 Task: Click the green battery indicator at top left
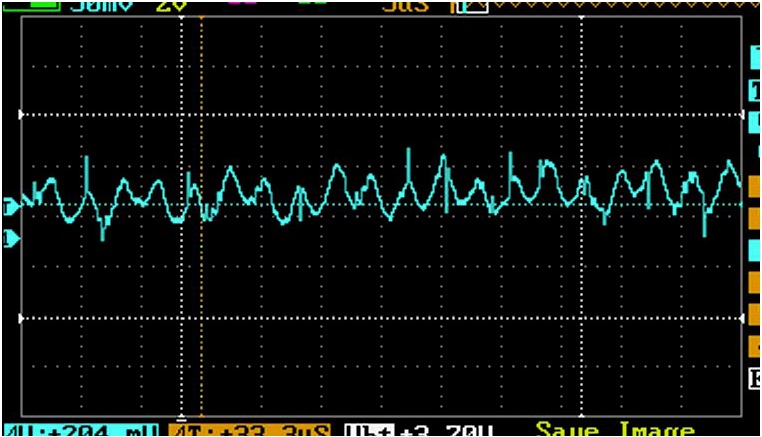pos(30,4)
